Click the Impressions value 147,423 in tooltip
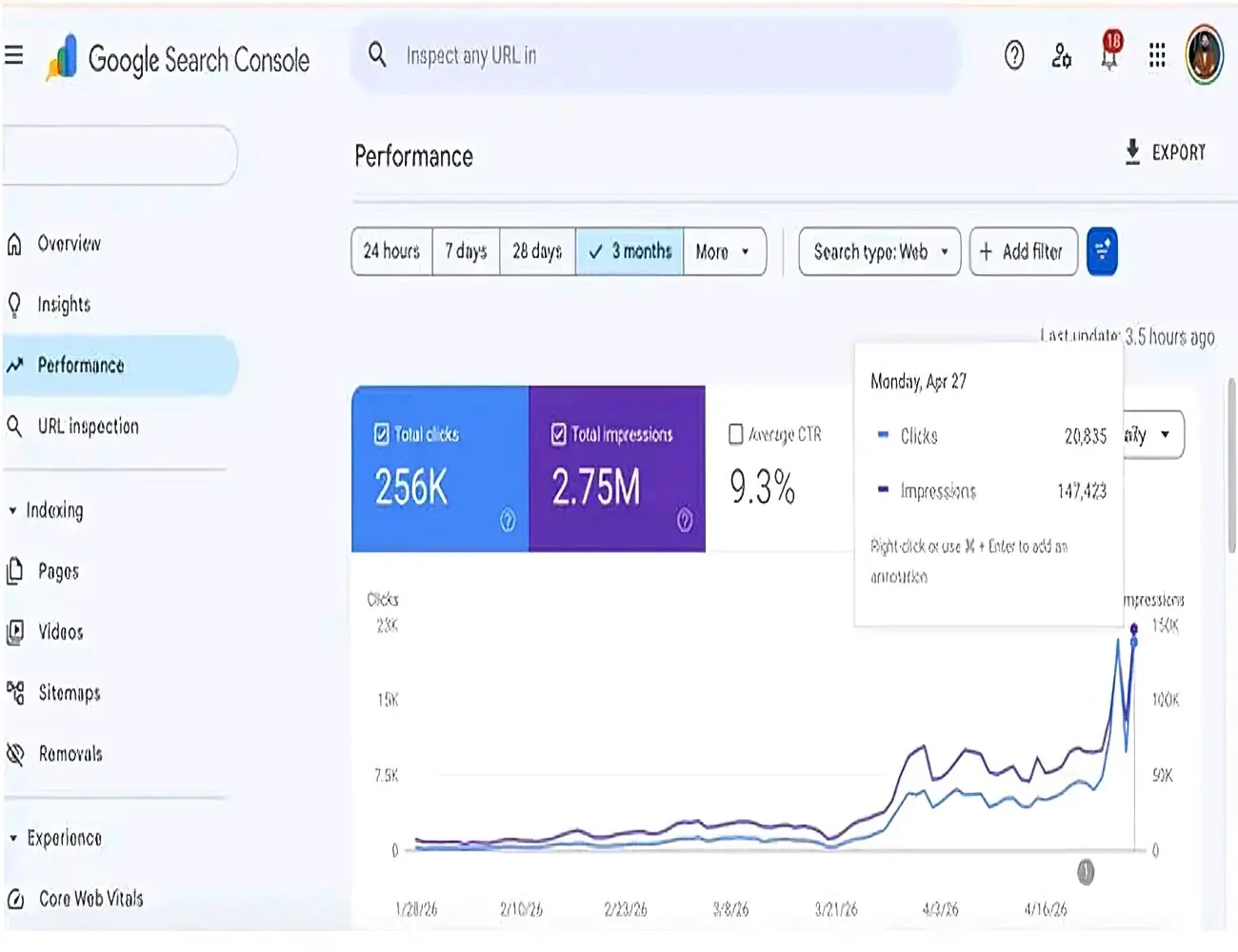The width and height of the screenshot is (1238, 952). click(x=1082, y=491)
